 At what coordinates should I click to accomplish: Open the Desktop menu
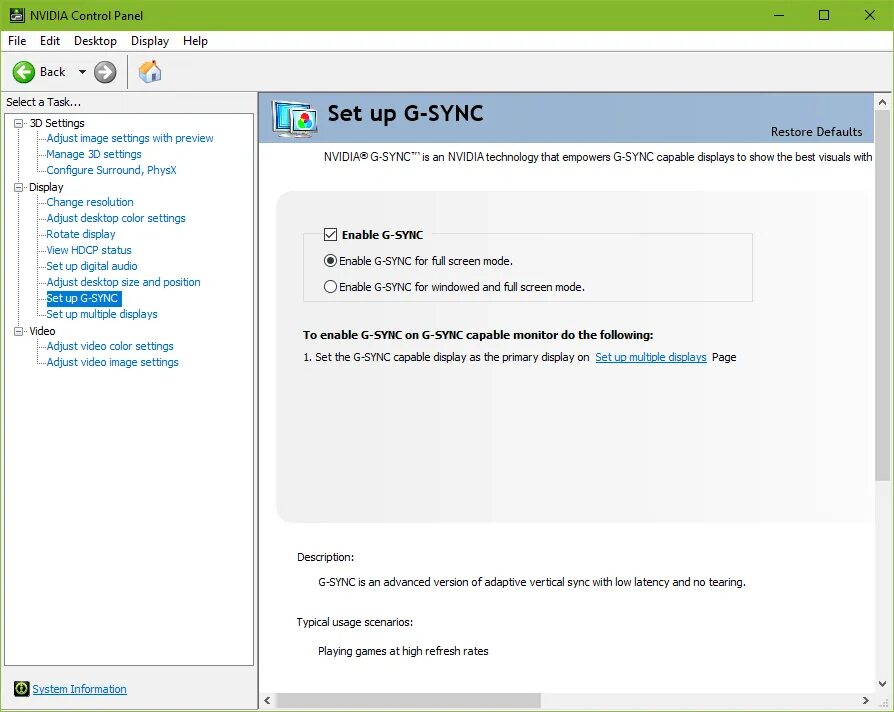[95, 41]
